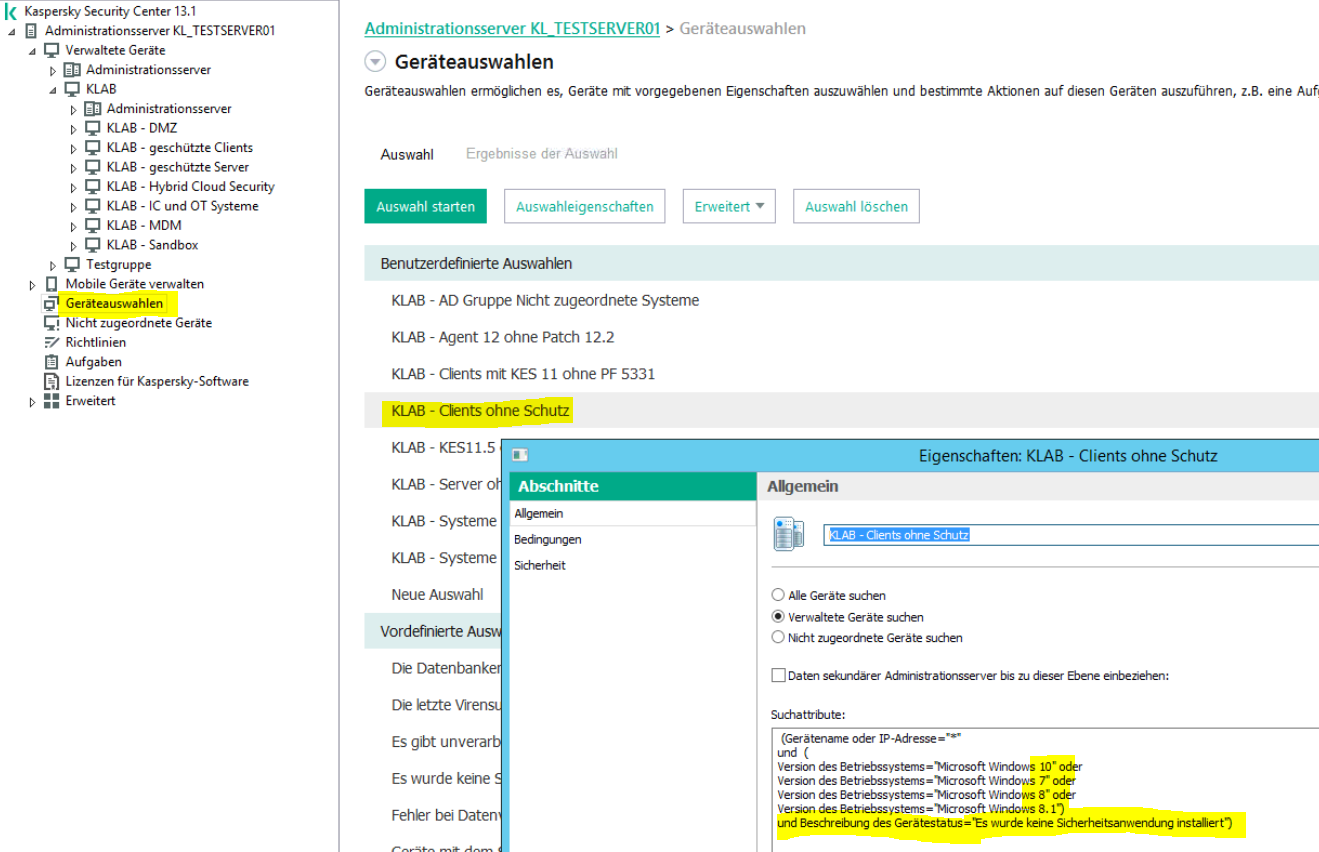Select the Administrationsserver KL_TESTSERVER01 server icon in tree
The image size is (1319, 852).
(31, 31)
